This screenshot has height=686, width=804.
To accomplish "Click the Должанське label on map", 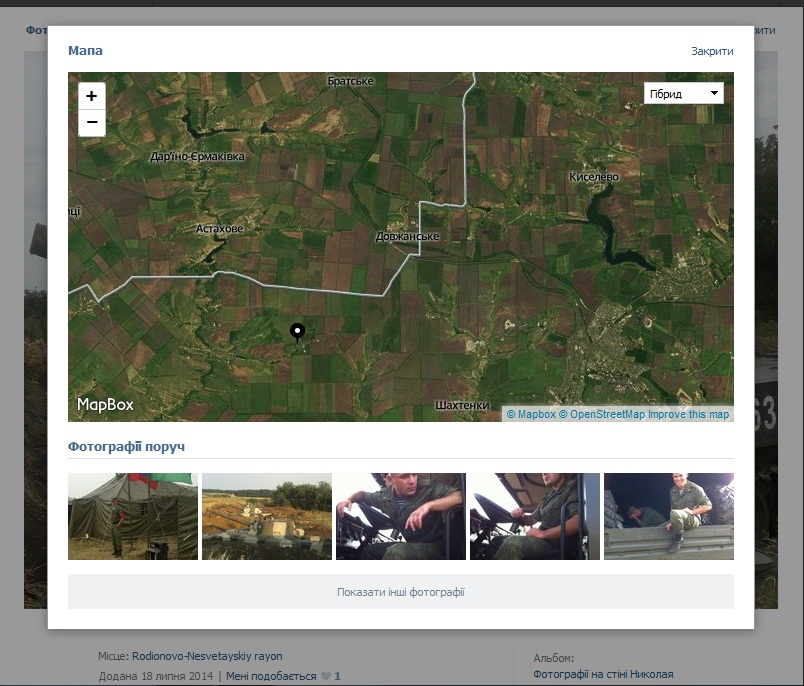I will pos(407,237).
